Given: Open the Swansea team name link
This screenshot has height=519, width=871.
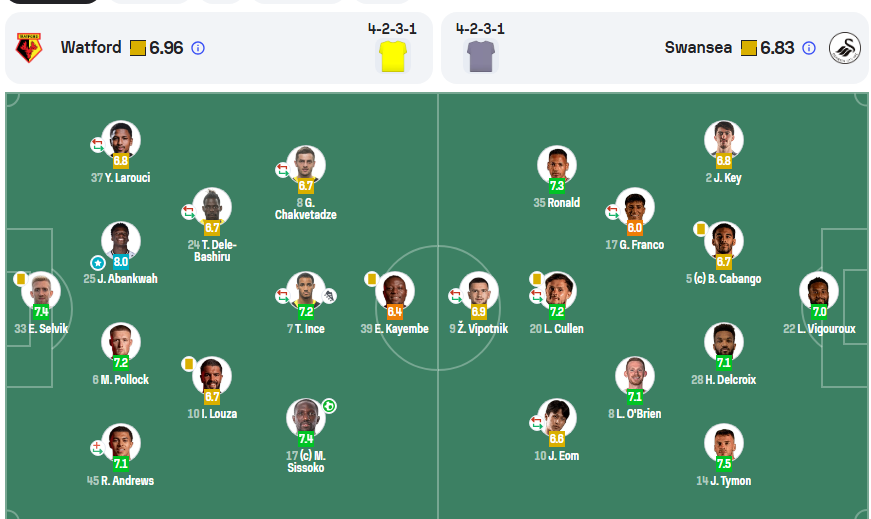Looking at the screenshot, I should click(698, 48).
